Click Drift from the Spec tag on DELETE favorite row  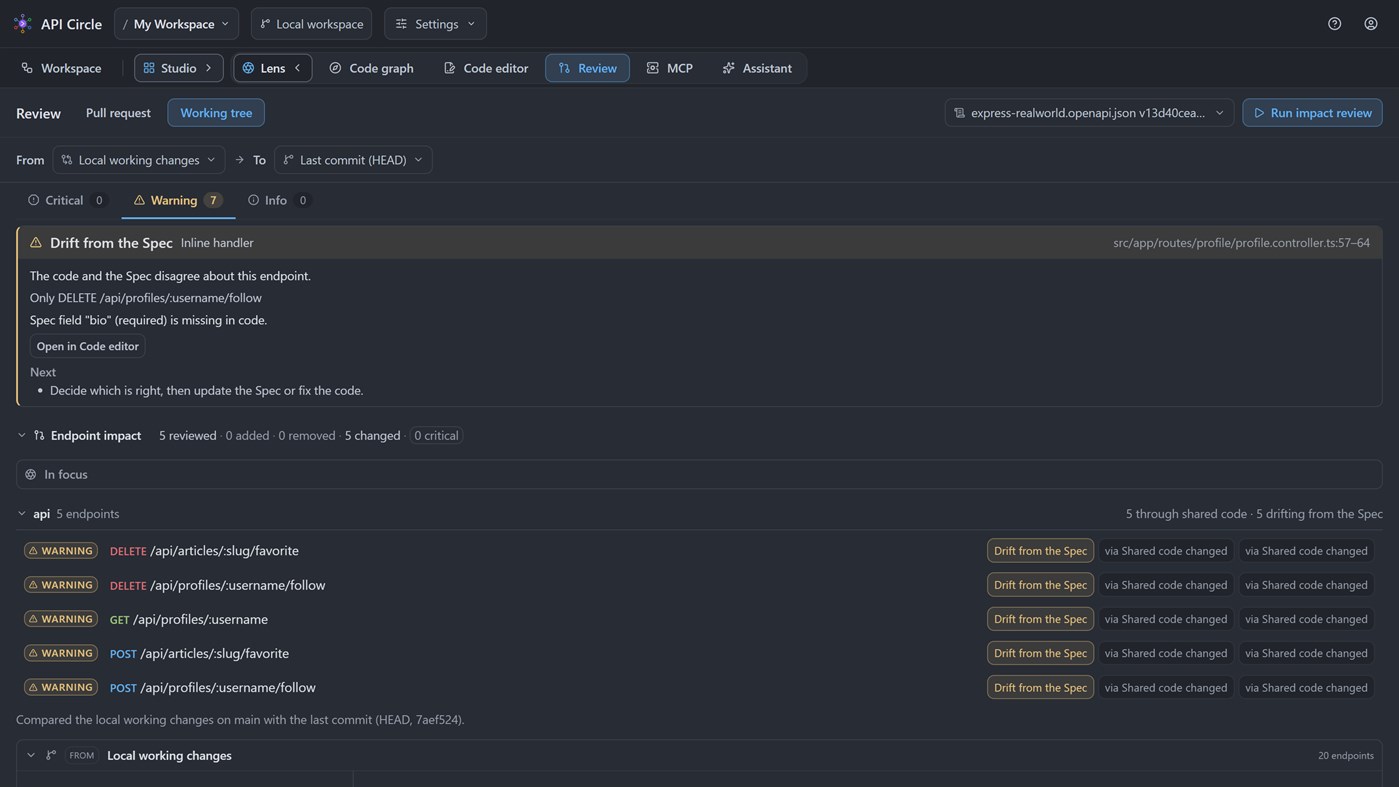point(1040,551)
